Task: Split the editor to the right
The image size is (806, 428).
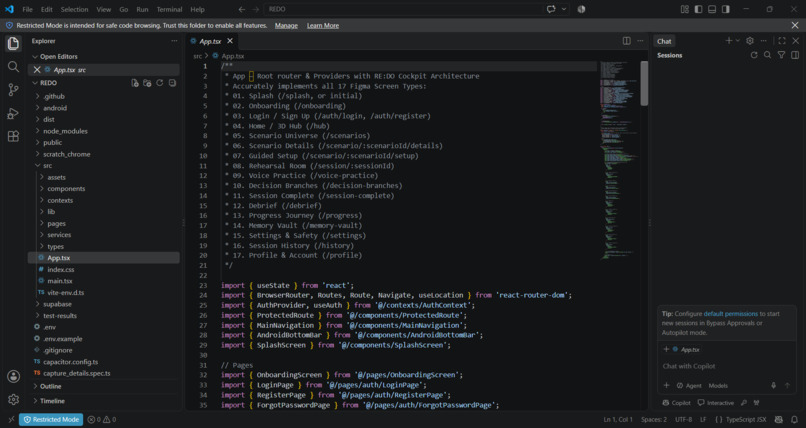Action: pyautogui.click(x=627, y=41)
